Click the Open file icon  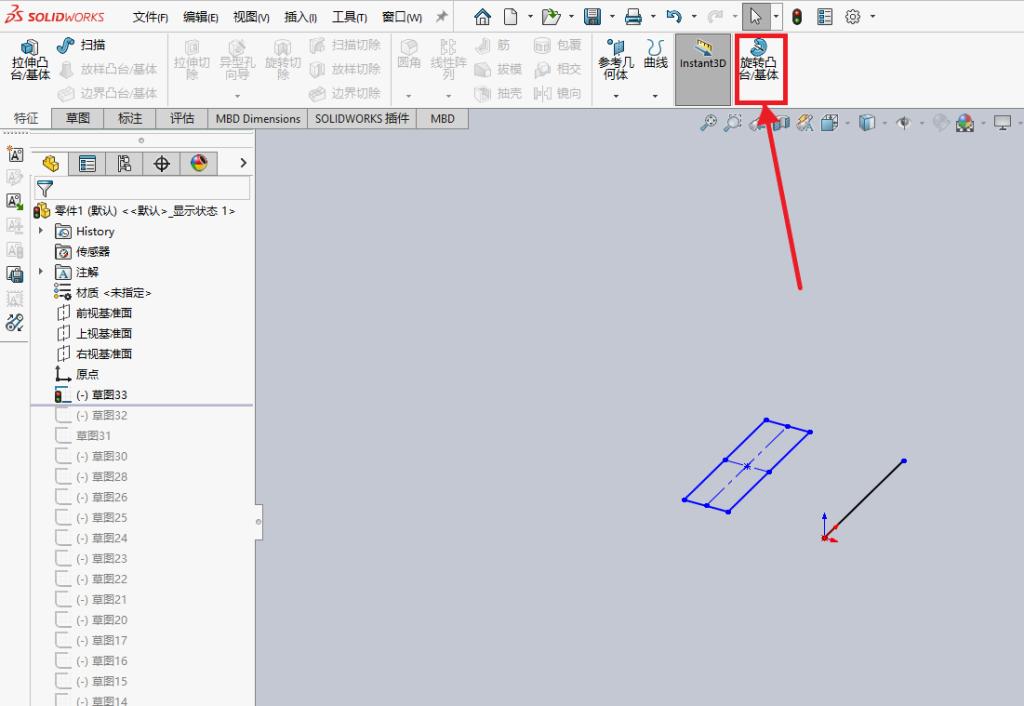pyautogui.click(x=551, y=16)
